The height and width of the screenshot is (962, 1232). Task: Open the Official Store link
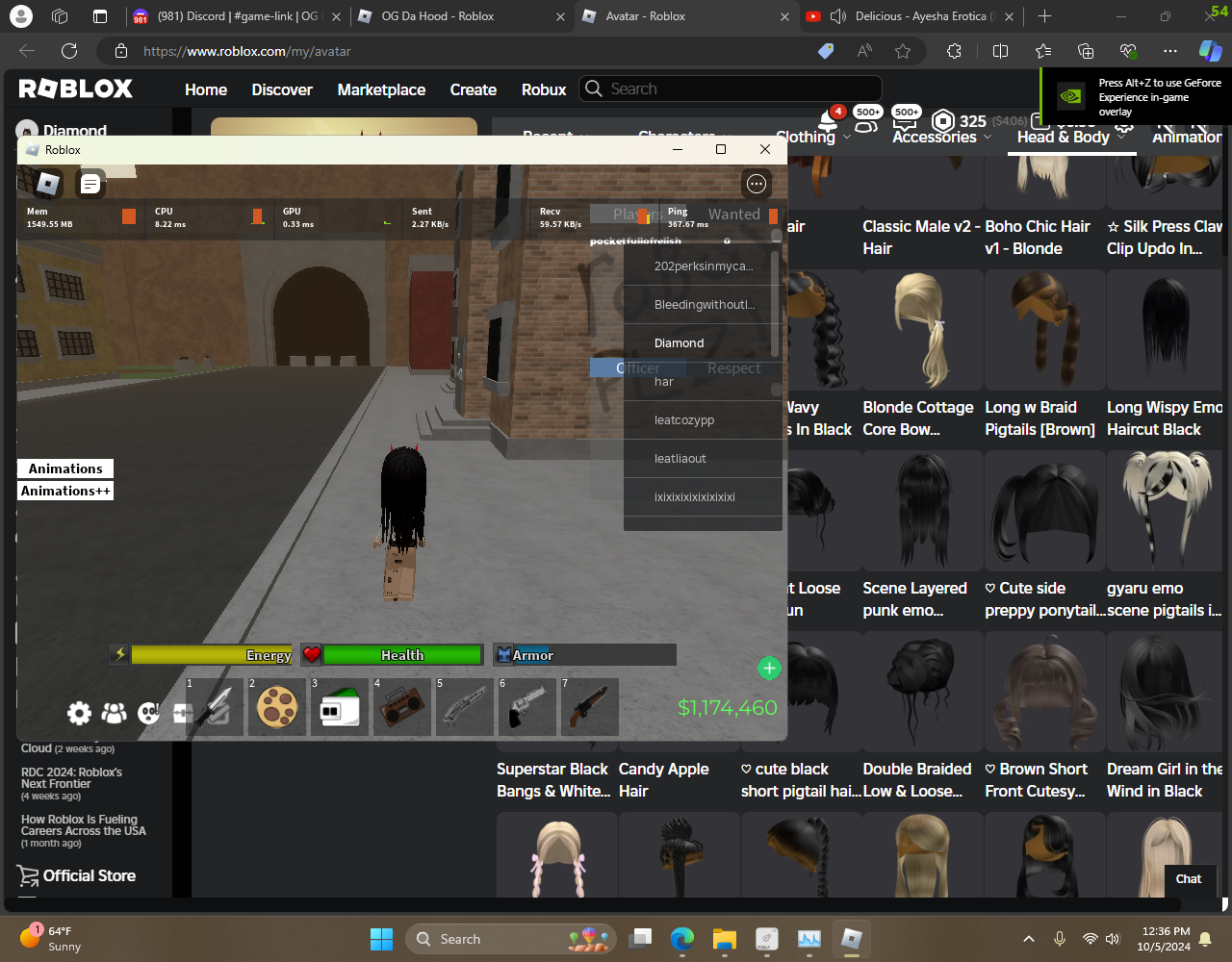76,875
